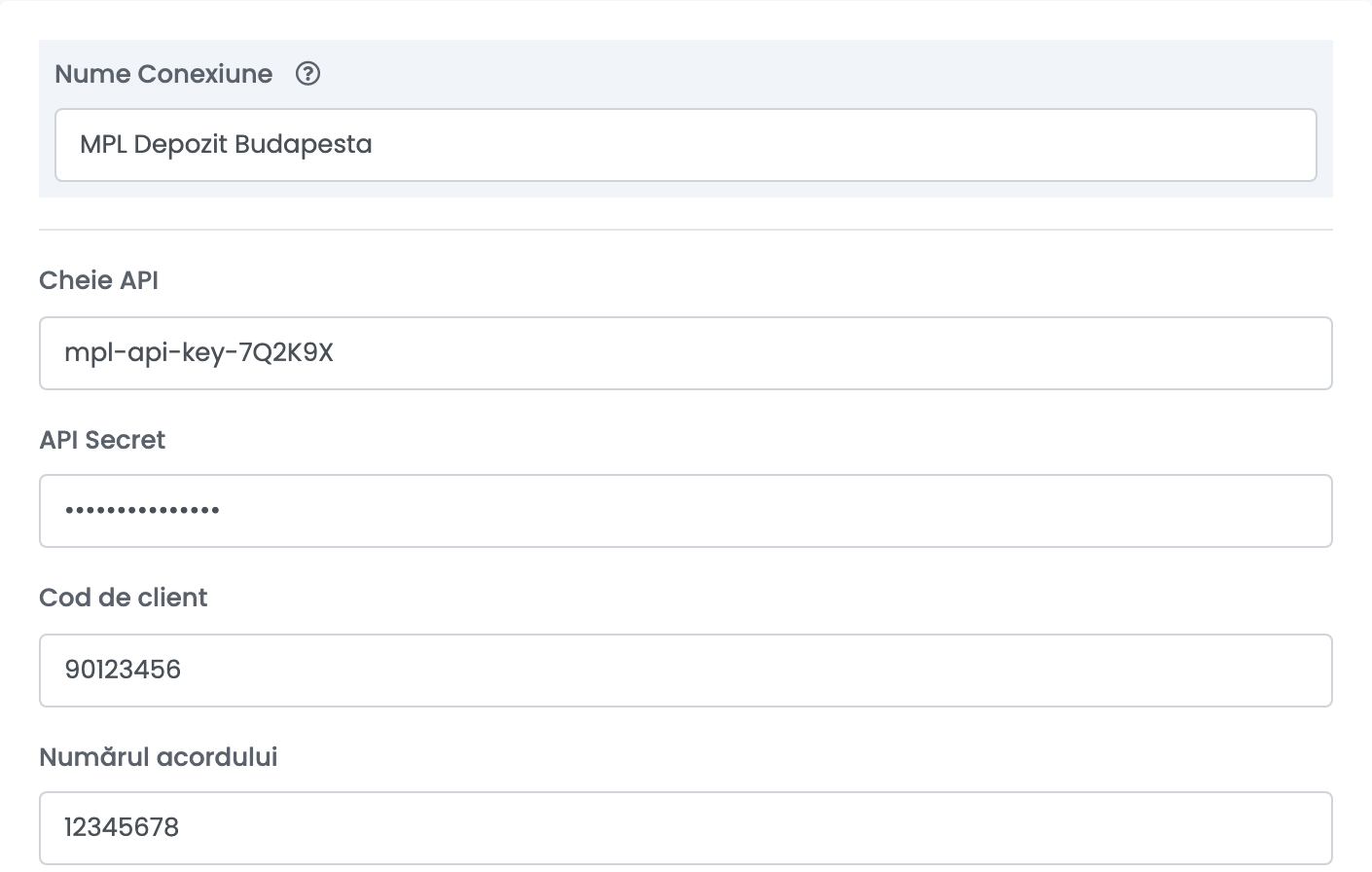Screen dimensions: 1372x872
Task: Select the API Secret password field
Action: 686,511
